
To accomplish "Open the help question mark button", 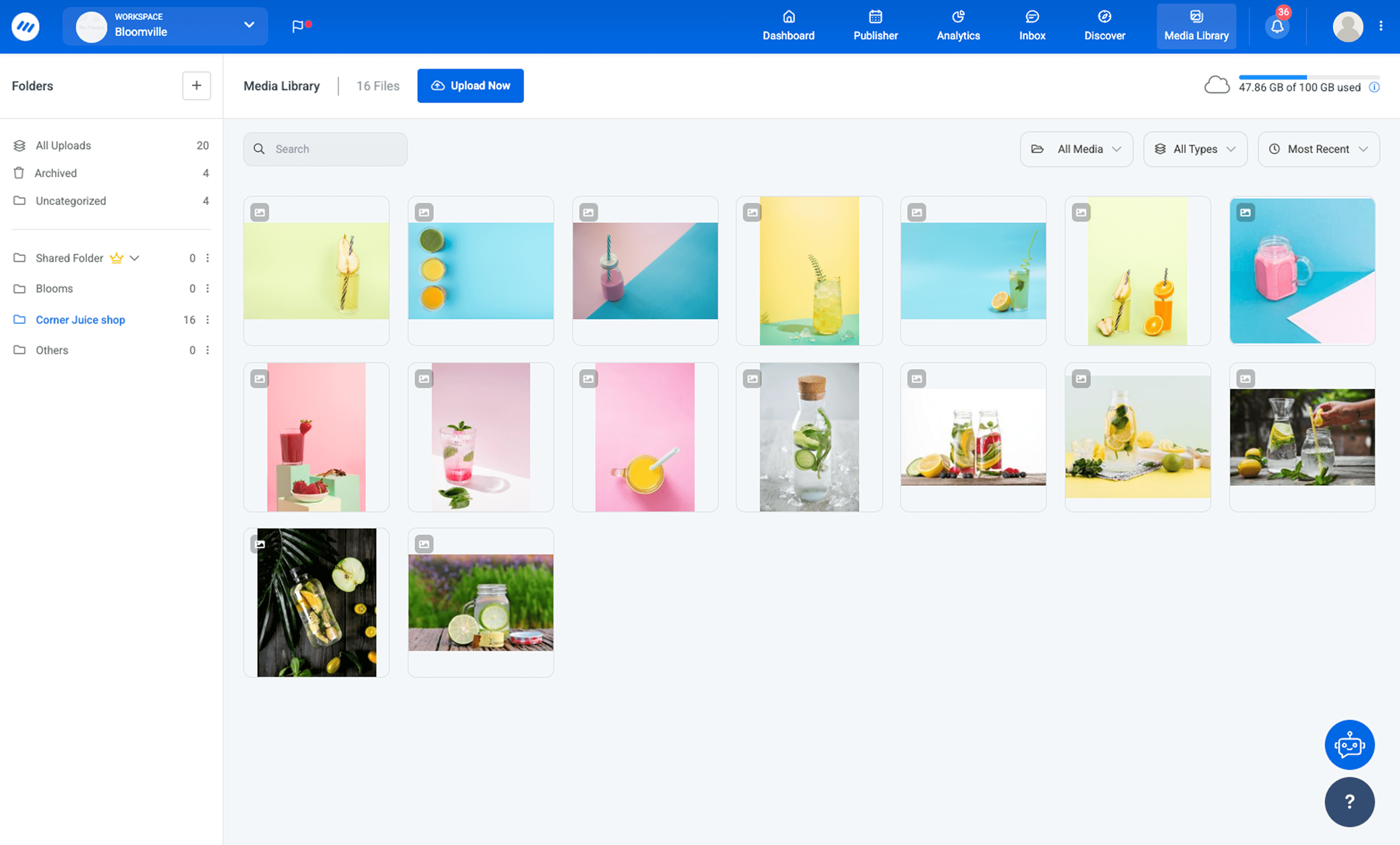I will coord(1349,802).
